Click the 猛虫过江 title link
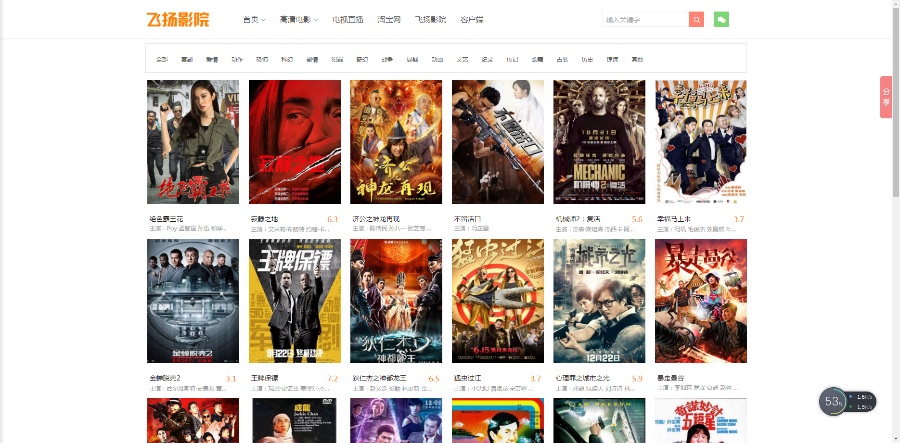 point(468,378)
